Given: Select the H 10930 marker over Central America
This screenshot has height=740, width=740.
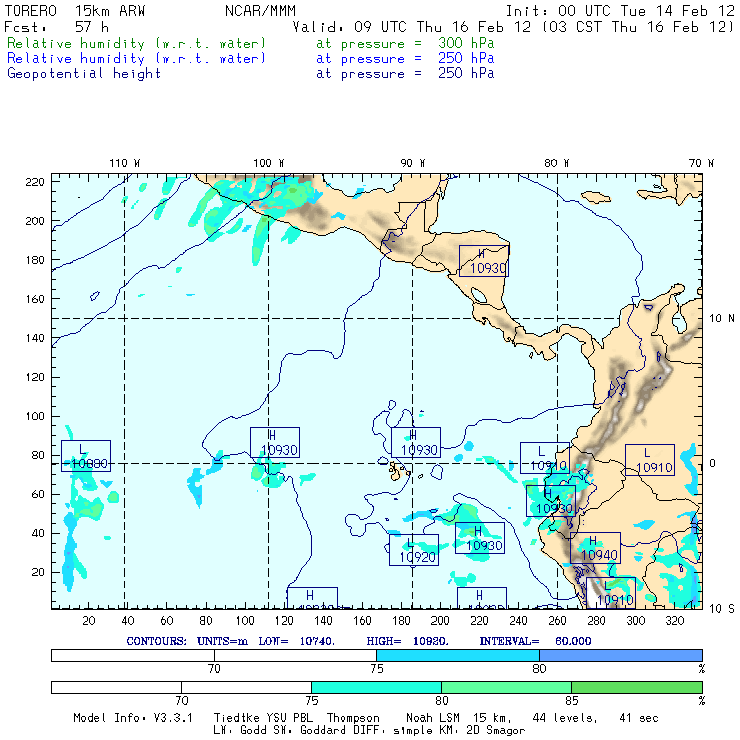Looking at the screenshot, I should pyautogui.click(x=484, y=260).
